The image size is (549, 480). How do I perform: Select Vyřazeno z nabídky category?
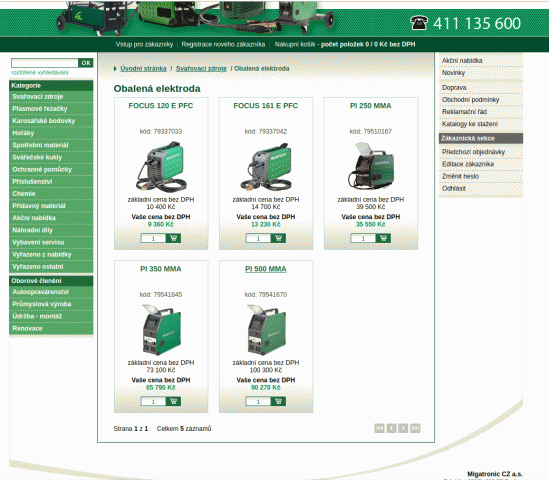click(x=51, y=255)
